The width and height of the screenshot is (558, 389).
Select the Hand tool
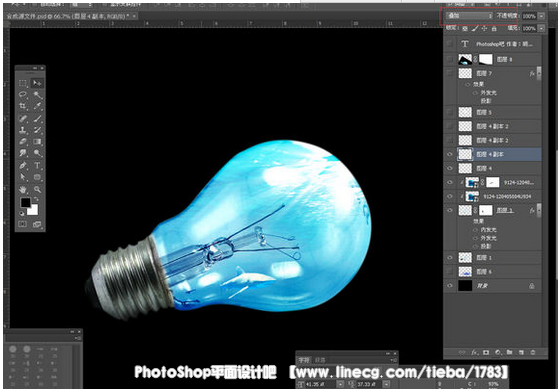[x=23, y=189]
